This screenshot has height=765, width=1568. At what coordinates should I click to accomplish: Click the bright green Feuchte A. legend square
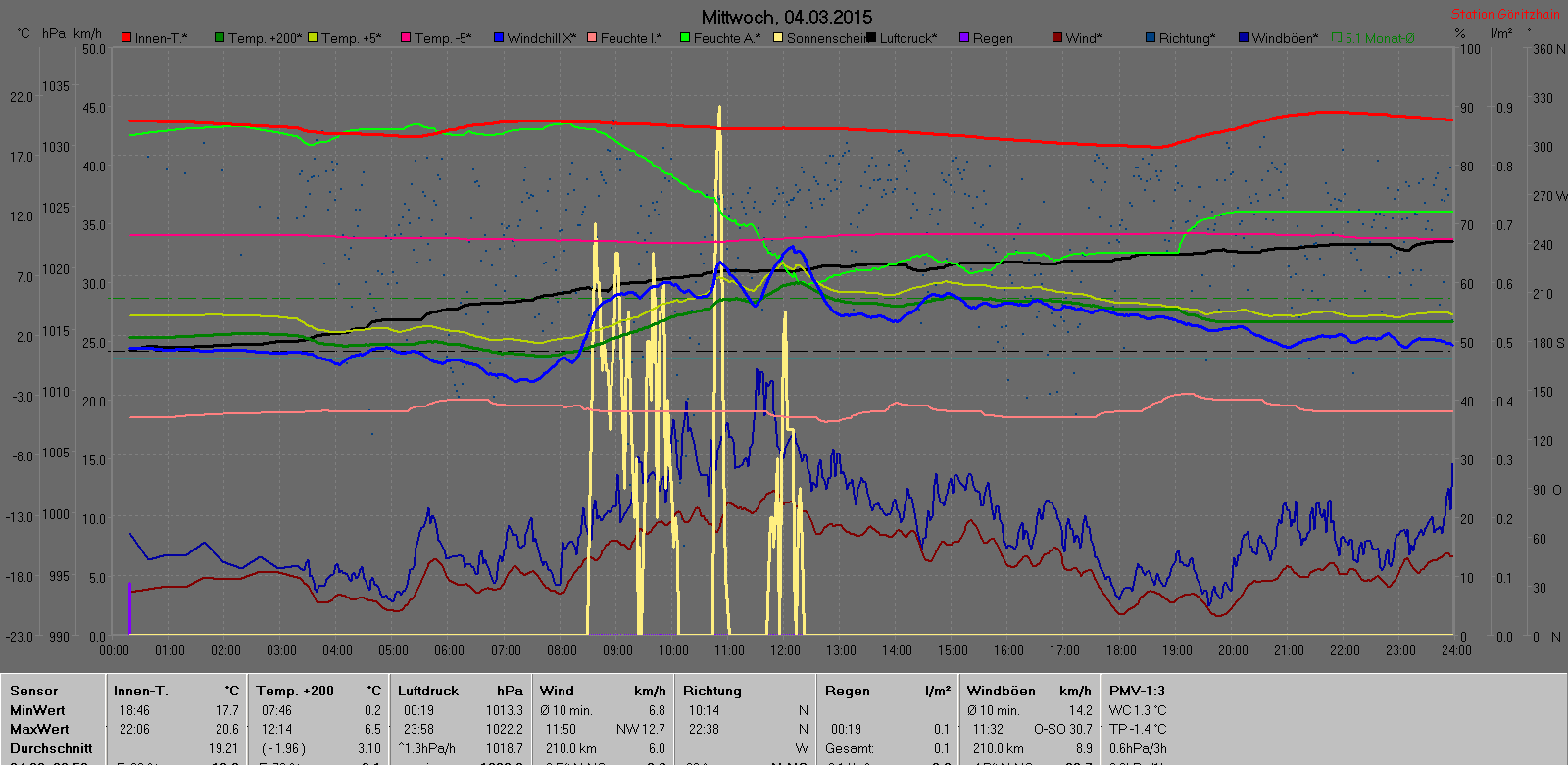click(685, 38)
